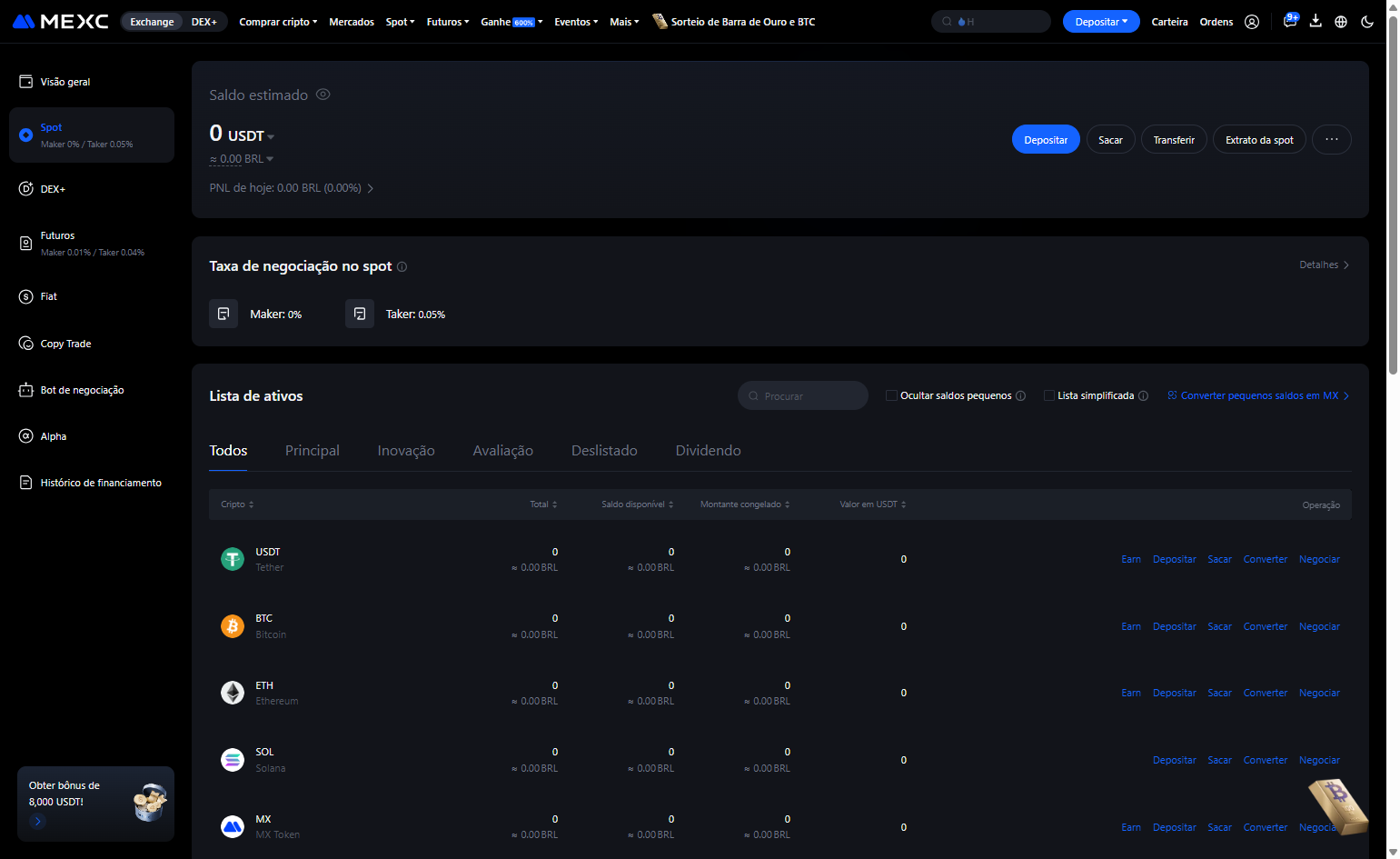This screenshot has height=859, width=1400.
Task: Toggle dark mode moon icon
Action: coord(1367,22)
